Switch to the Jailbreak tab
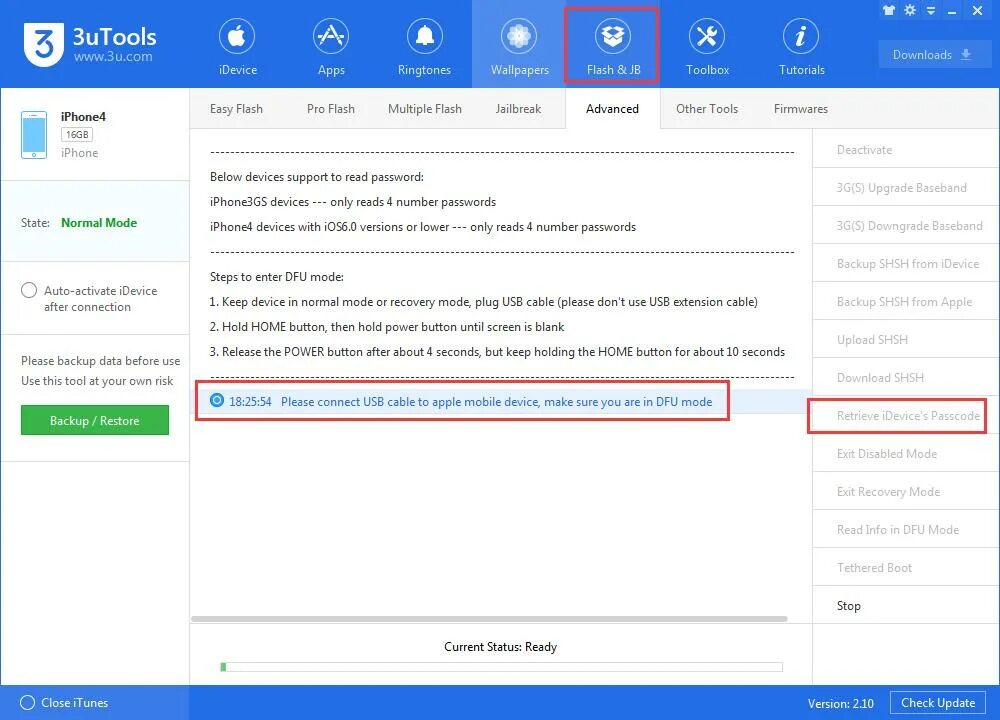This screenshot has width=1000, height=720. [x=518, y=108]
